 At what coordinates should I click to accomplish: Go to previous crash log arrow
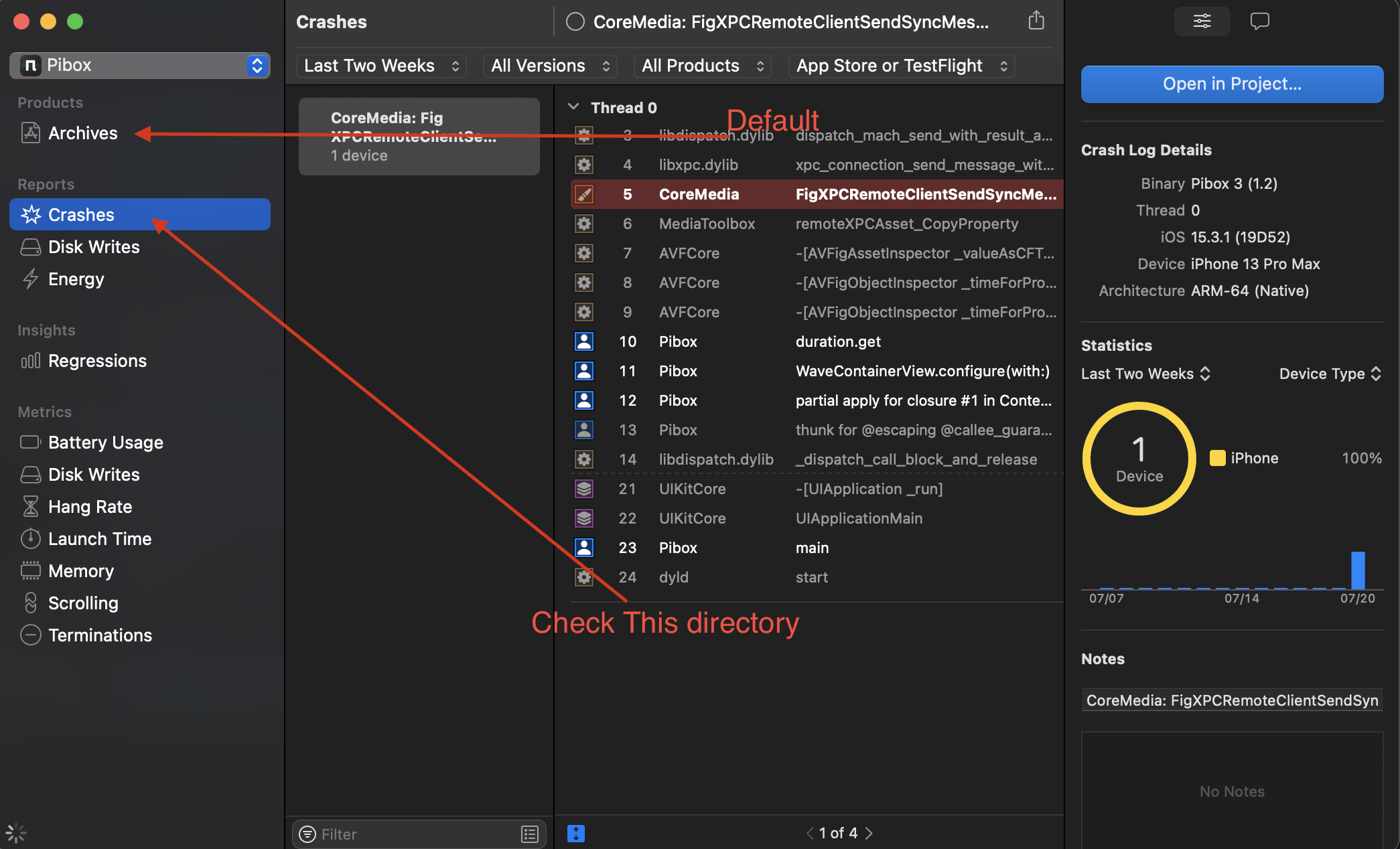click(810, 834)
